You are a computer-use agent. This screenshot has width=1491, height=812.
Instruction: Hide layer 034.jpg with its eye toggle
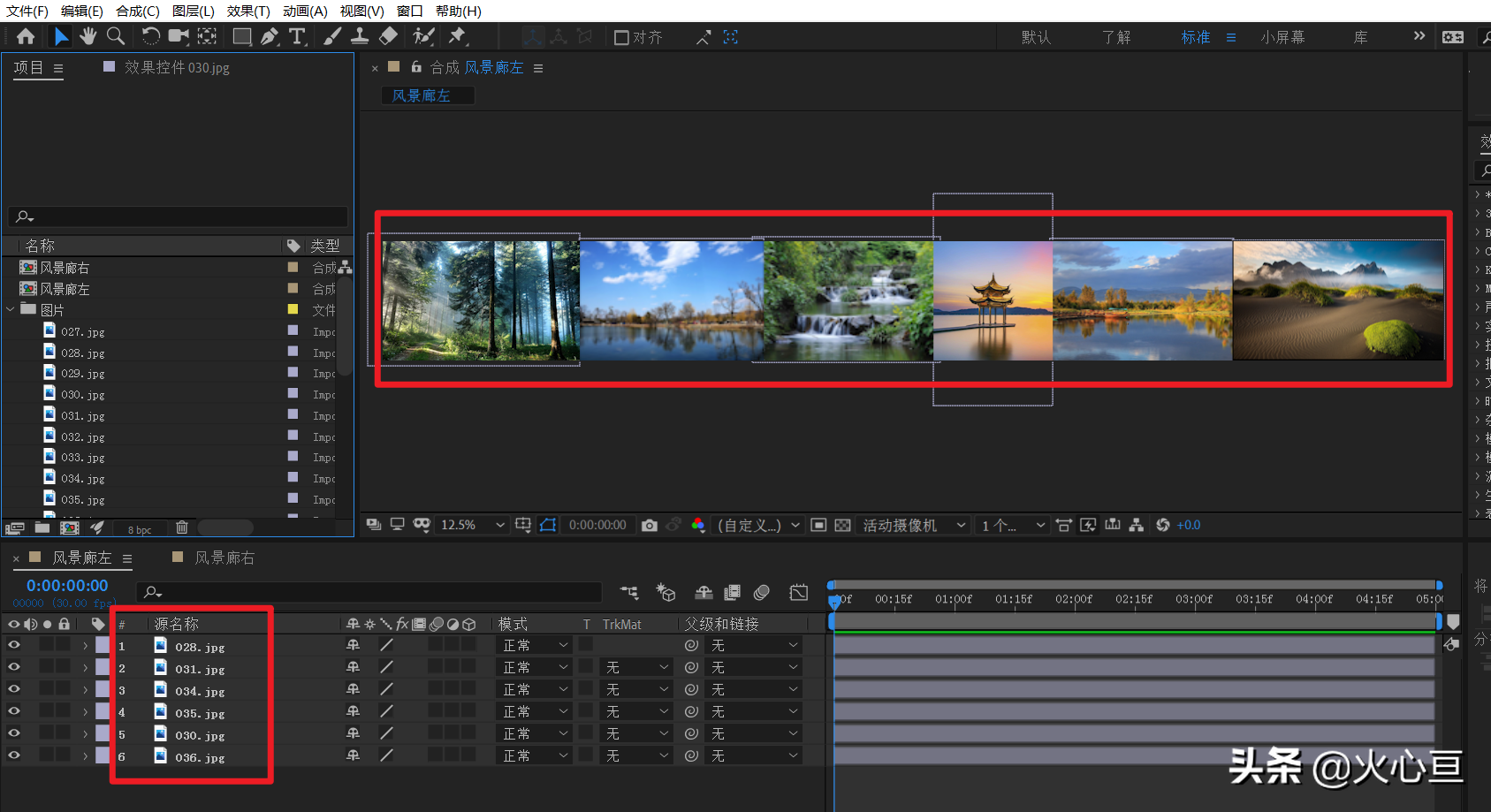14,689
